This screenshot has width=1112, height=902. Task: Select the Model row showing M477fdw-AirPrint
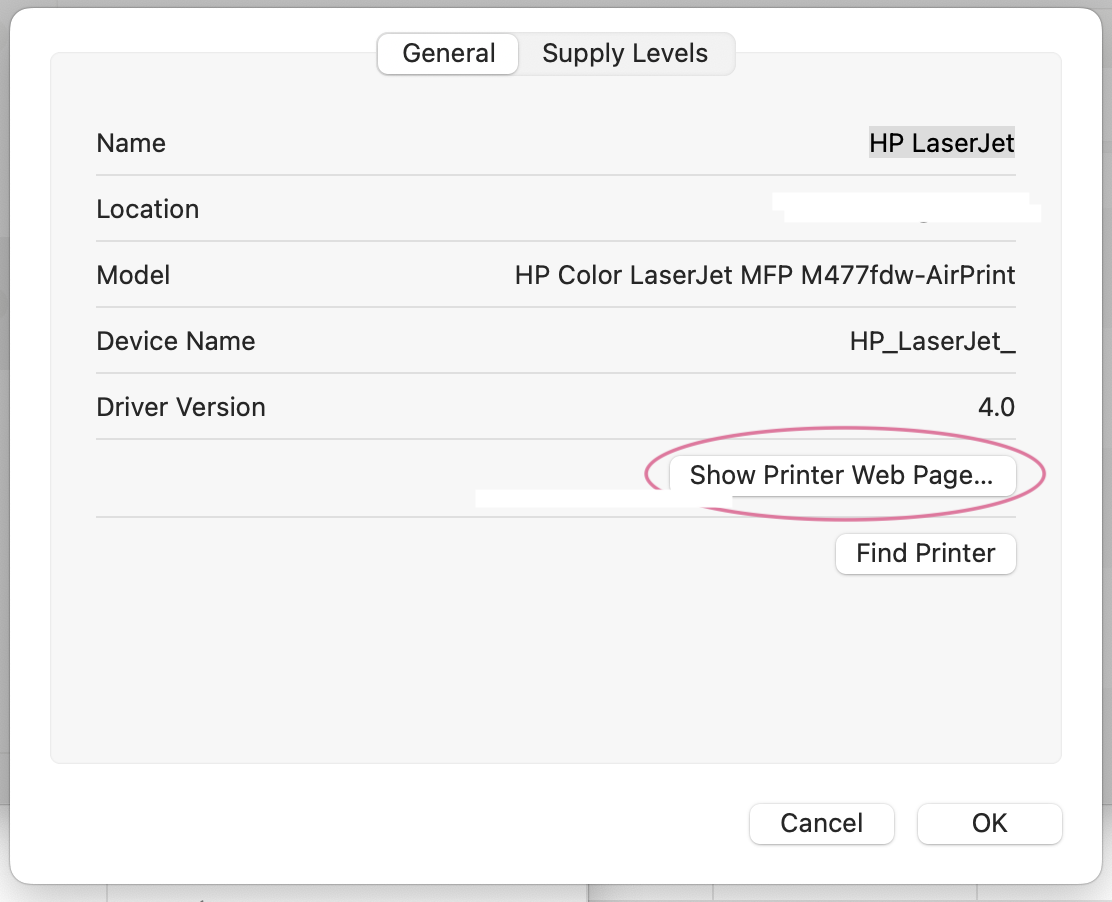[x=766, y=274]
